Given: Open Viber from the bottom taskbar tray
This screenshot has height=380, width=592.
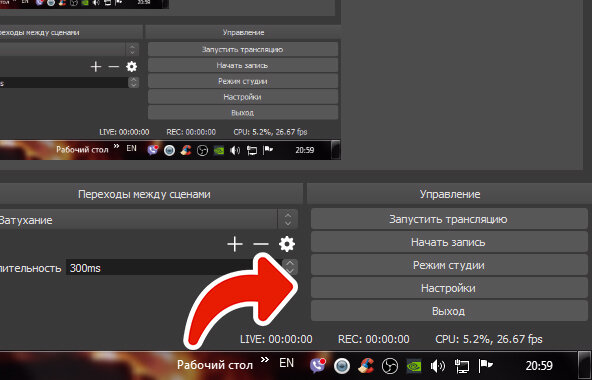Looking at the screenshot, I should click(318, 365).
